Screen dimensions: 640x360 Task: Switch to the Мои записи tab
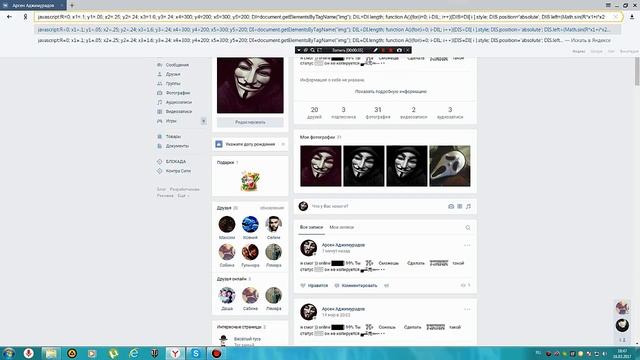click(342, 227)
